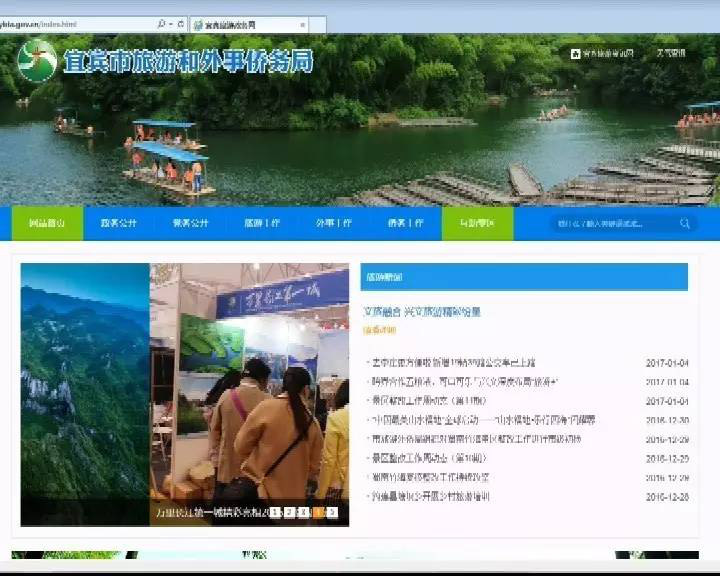This screenshot has height=576, width=720.
Task: Open a new blank browser tab
Action: 318,25
